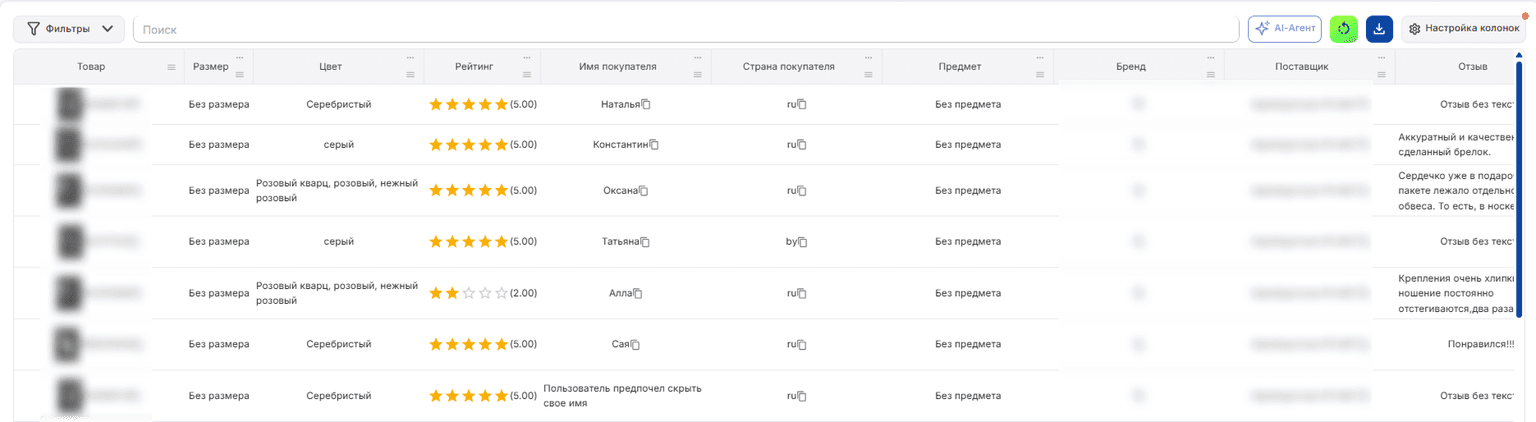Copy the buyer name Константин

point(654,145)
